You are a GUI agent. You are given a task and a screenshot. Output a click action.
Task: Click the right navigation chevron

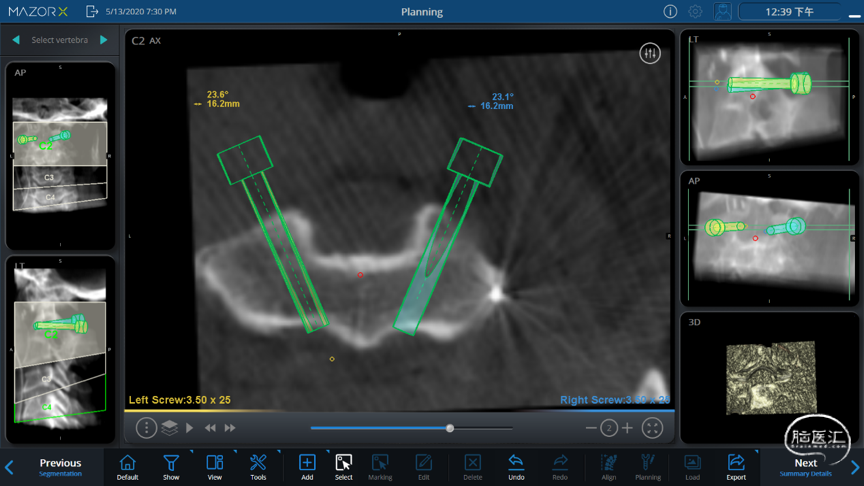pos(855,467)
